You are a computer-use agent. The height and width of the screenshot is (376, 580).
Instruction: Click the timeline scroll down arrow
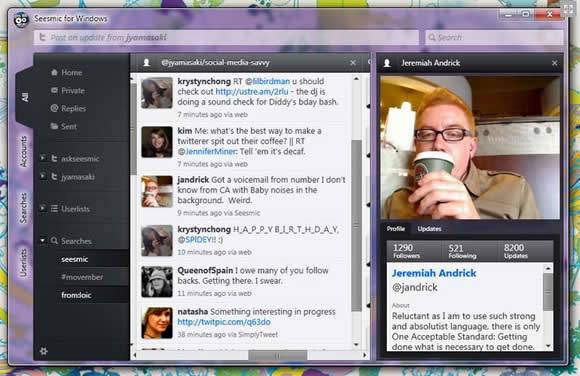356,345
